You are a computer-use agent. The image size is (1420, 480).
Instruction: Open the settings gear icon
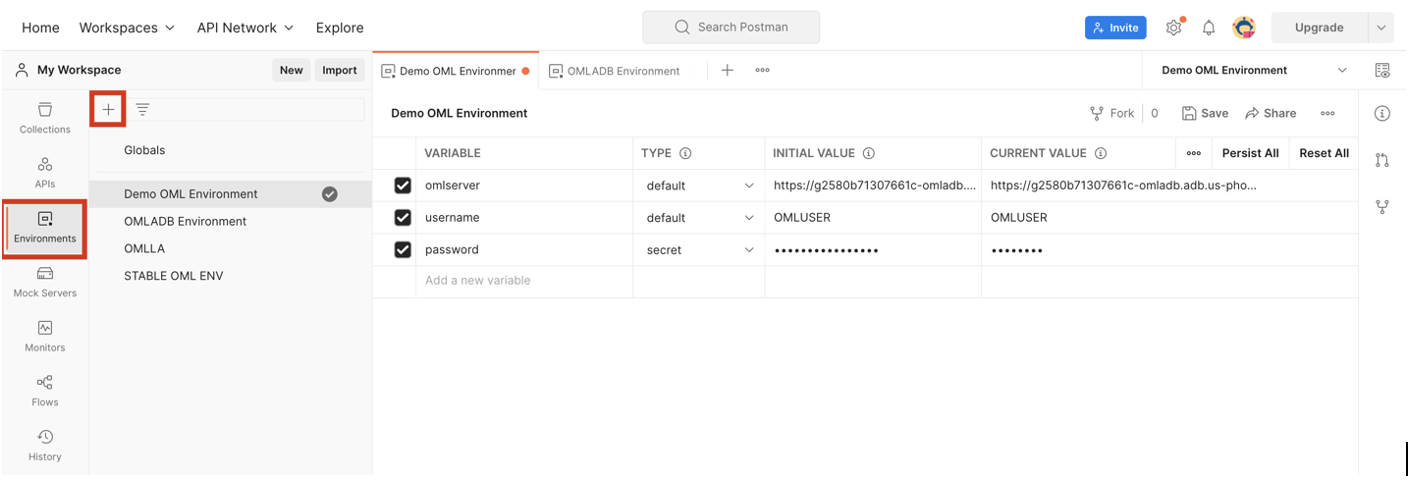(x=1174, y=28)
